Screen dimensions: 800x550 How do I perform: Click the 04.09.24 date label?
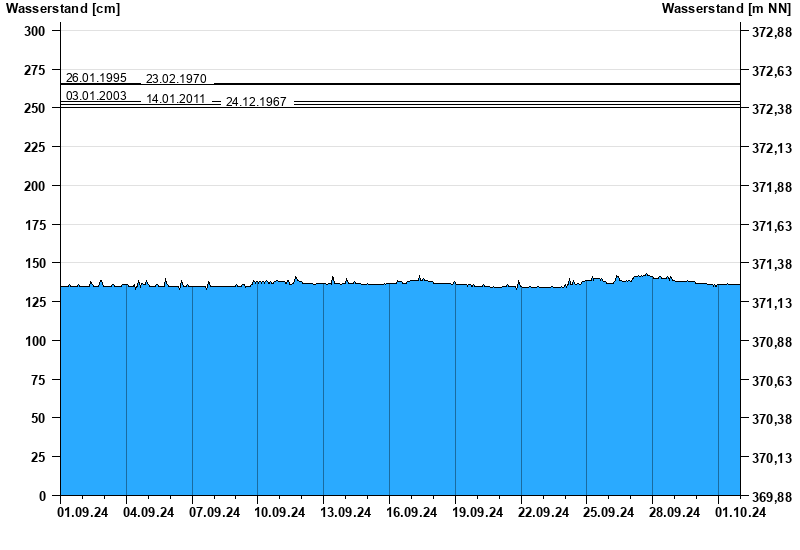148,512
